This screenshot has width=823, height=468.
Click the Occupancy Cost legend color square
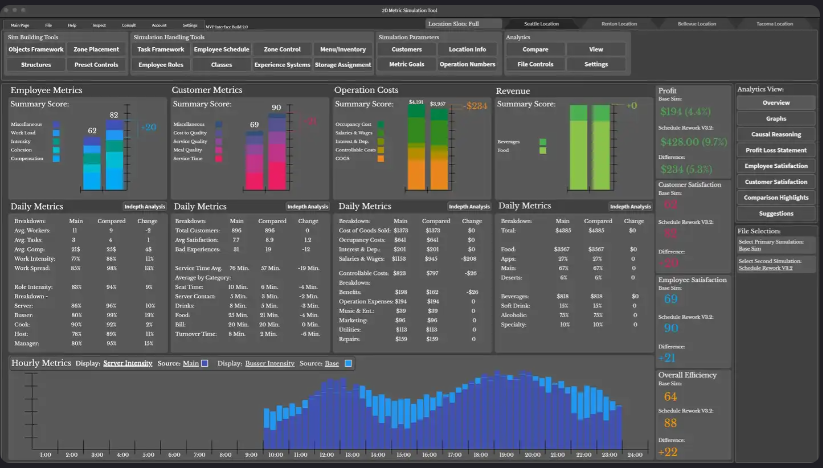pos(381,124)
